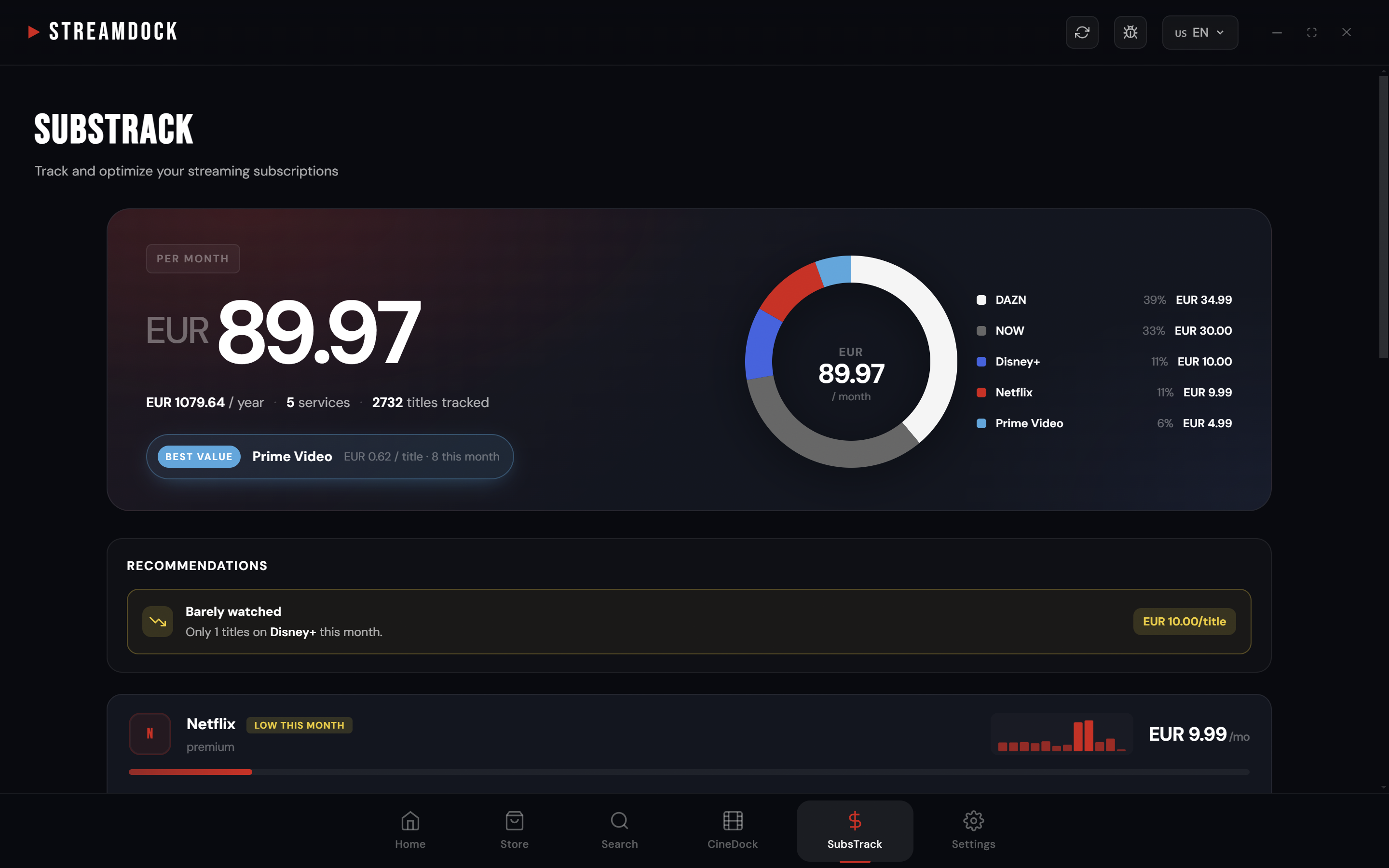Click the Netflix red legend swatch
This screenshot has width=1389, height=868.
point(981,393)
